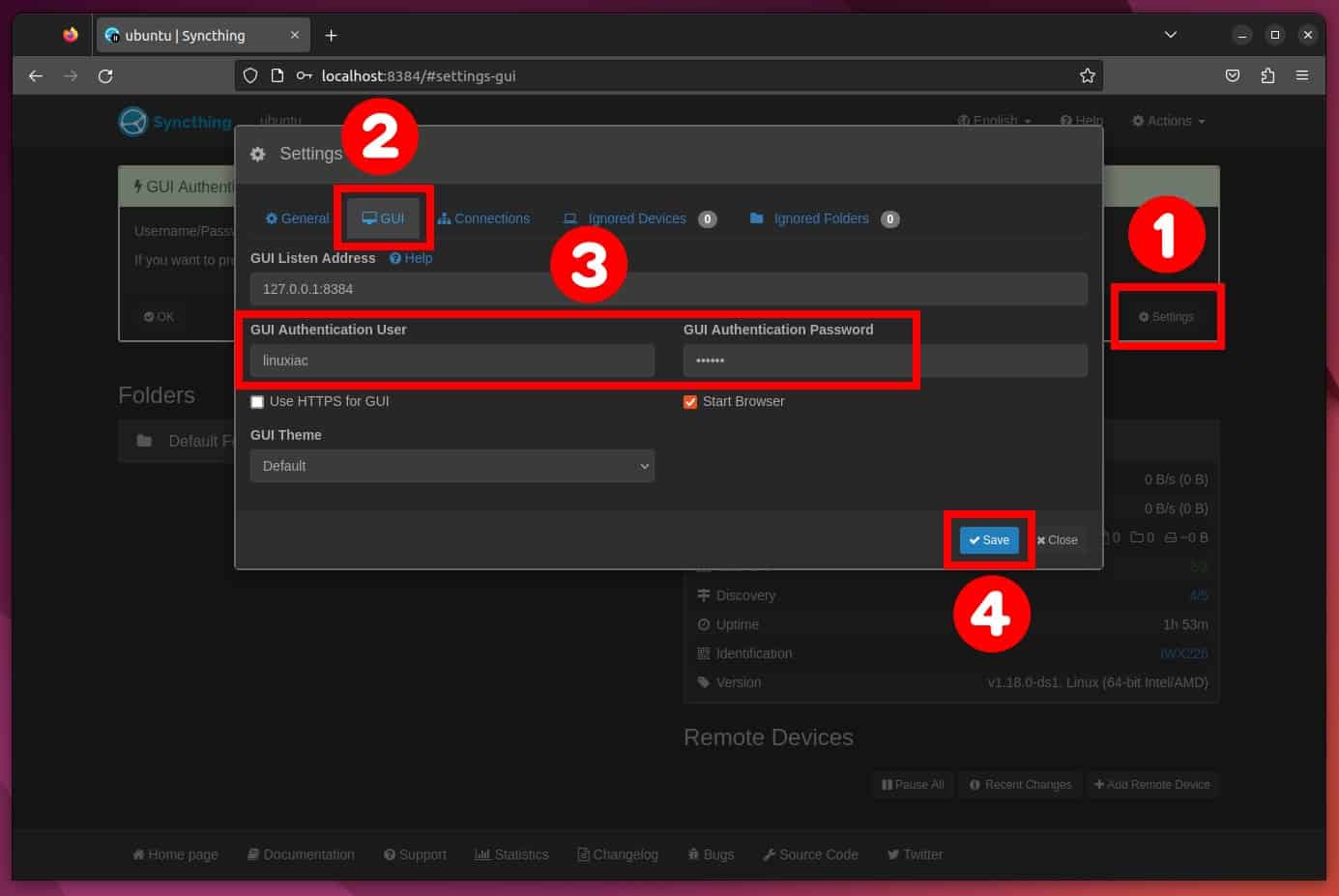Viewport: 1339px width, 896px height.
Task: Click the Syncthing logo in the header
Action: 134,121
